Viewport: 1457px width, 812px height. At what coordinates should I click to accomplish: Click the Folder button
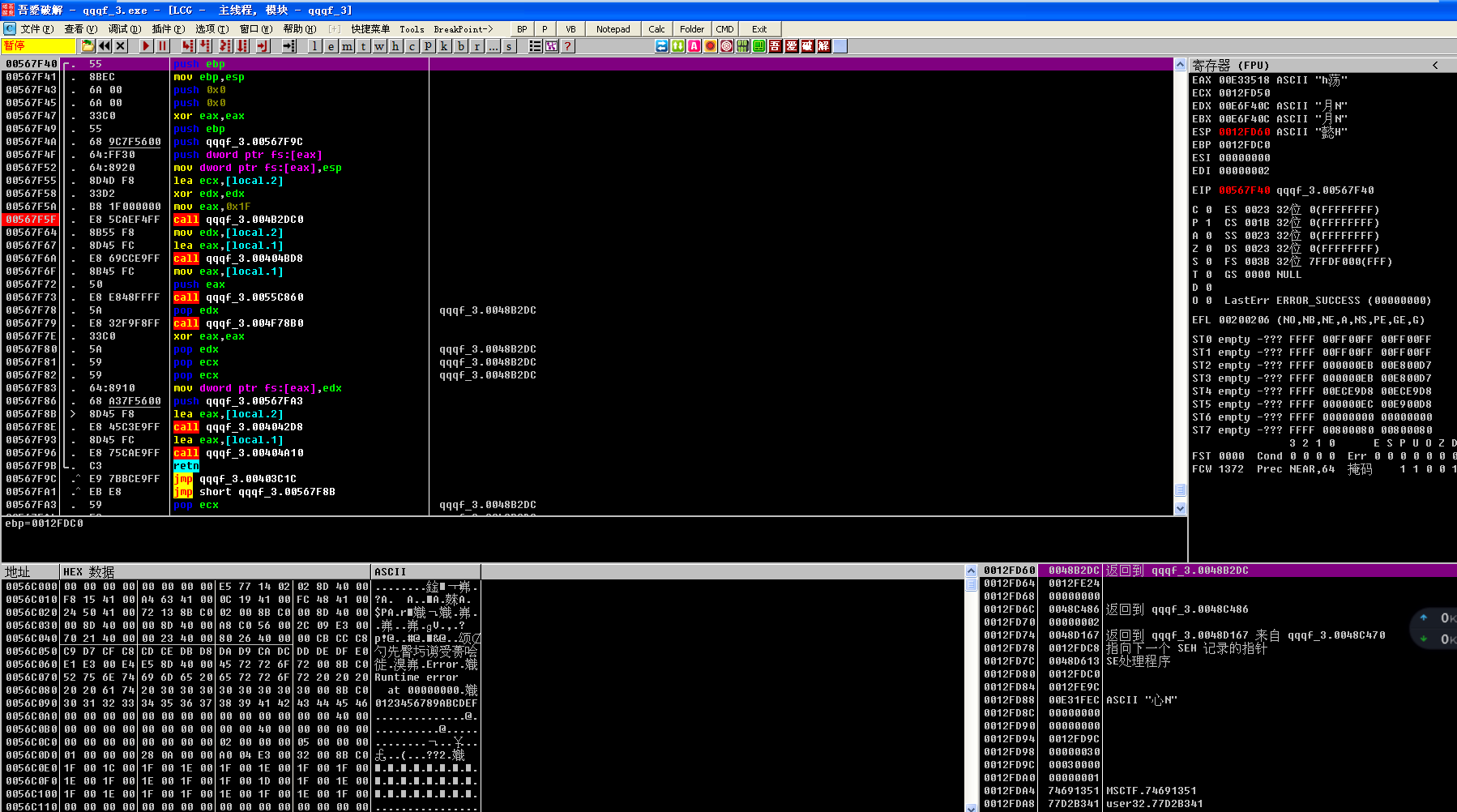691,29
